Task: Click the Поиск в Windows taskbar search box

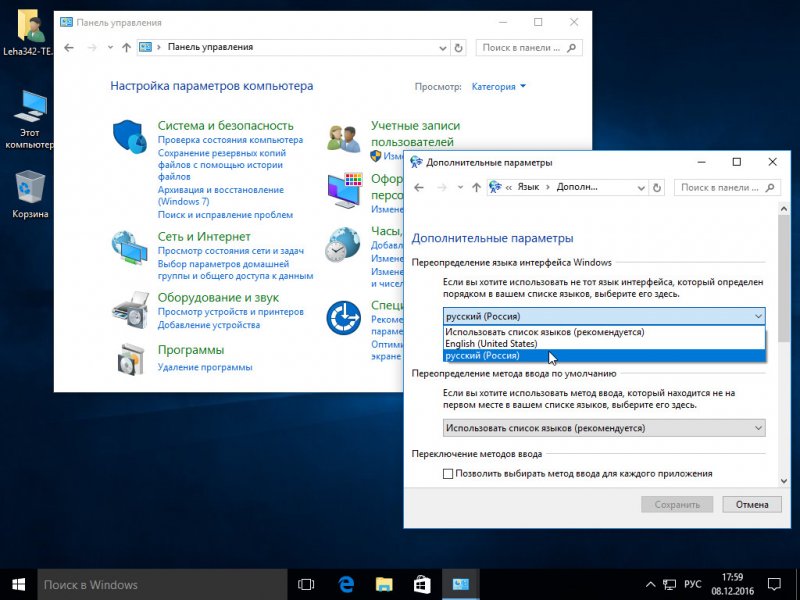Action: coord(162,584)
